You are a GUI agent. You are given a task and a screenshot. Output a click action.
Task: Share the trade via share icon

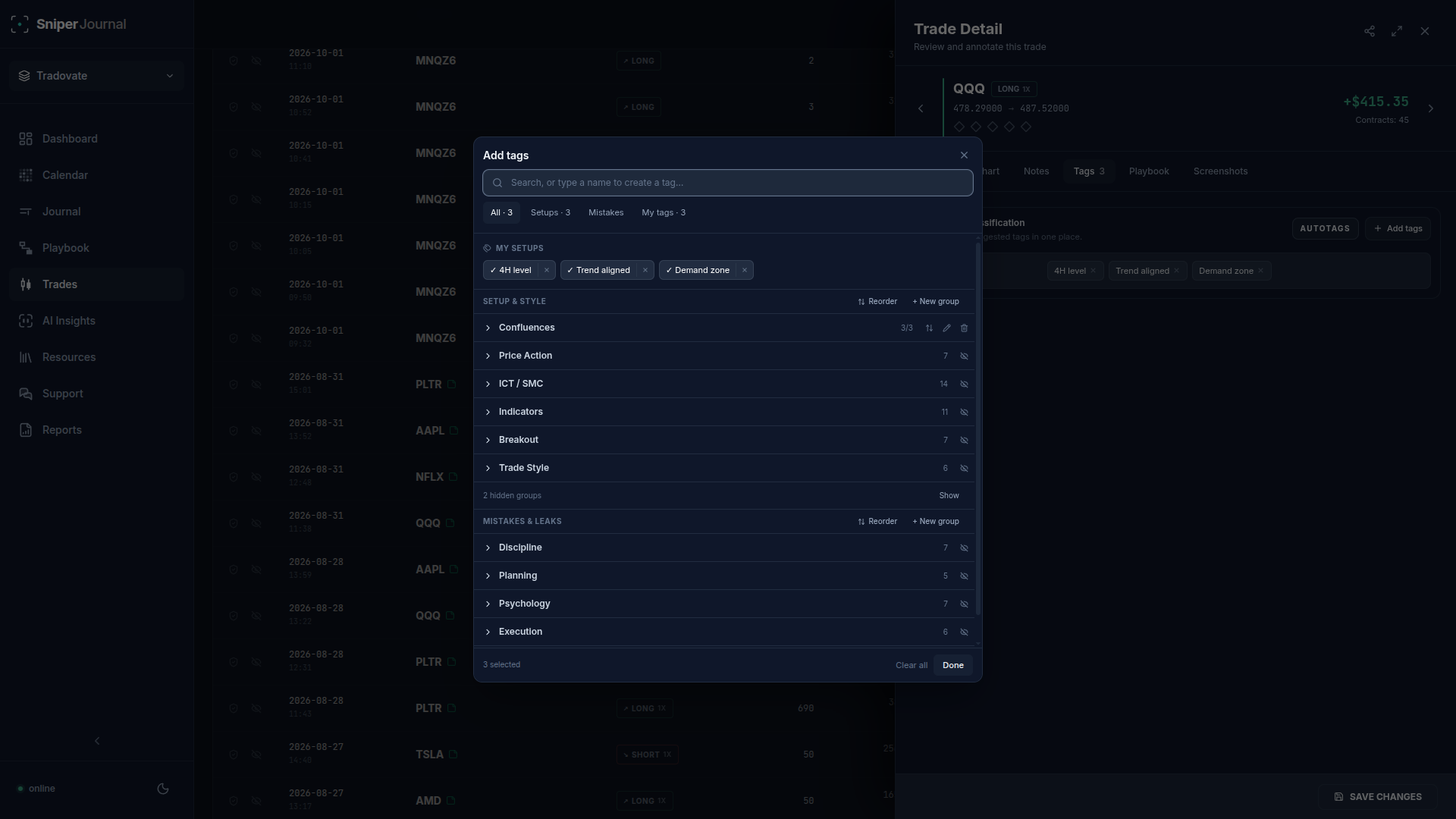pos(1370,31)
